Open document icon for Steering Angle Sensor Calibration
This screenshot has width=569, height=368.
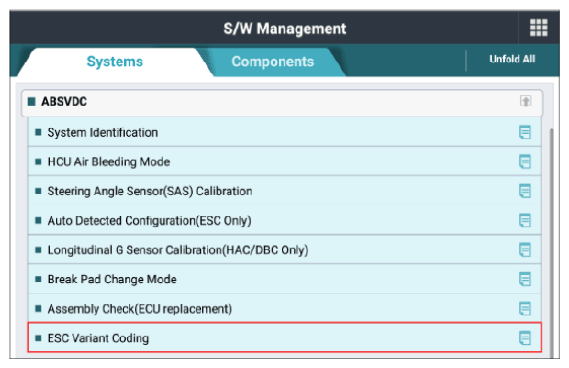click(525, 191)
